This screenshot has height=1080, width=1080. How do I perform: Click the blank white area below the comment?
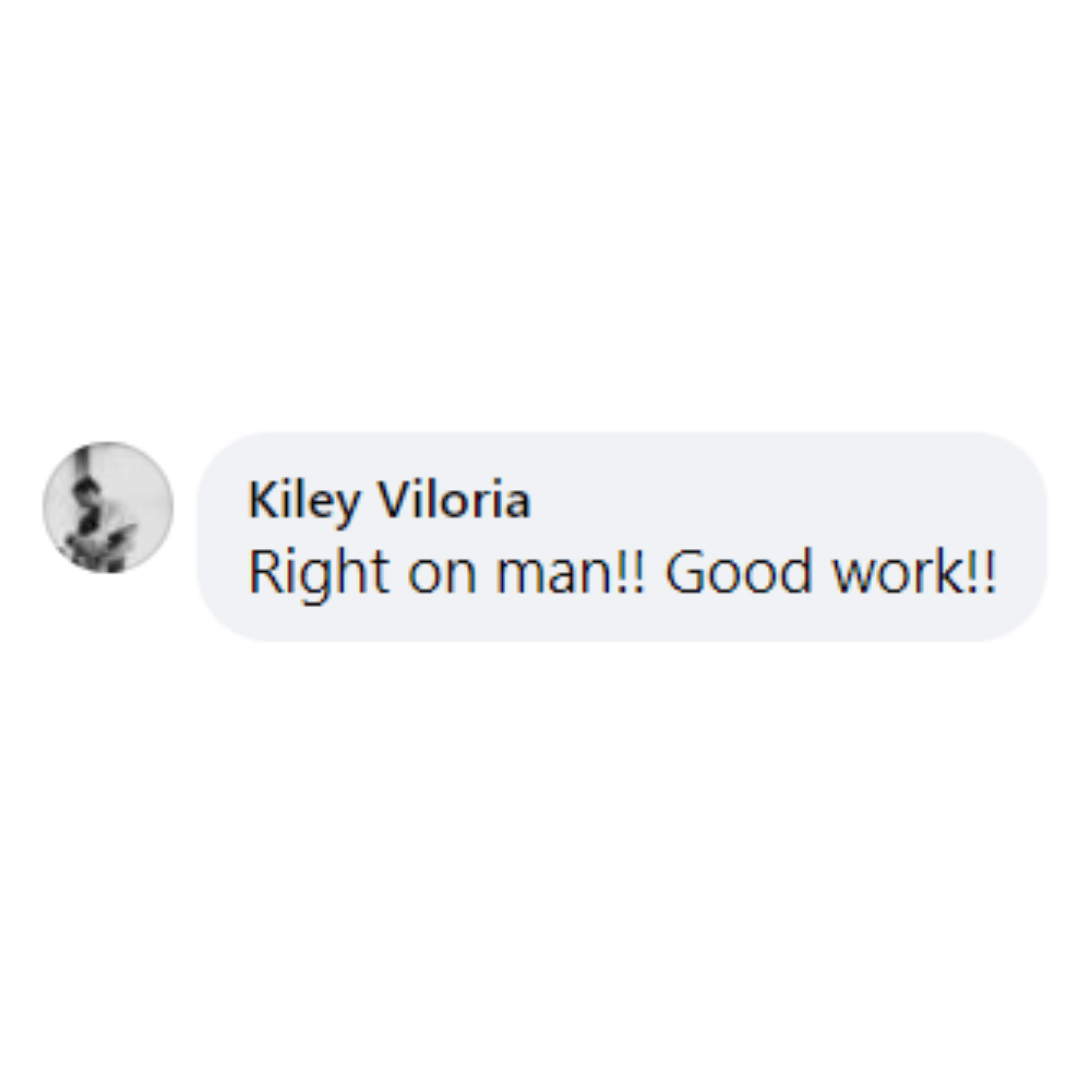click(540, 861)
